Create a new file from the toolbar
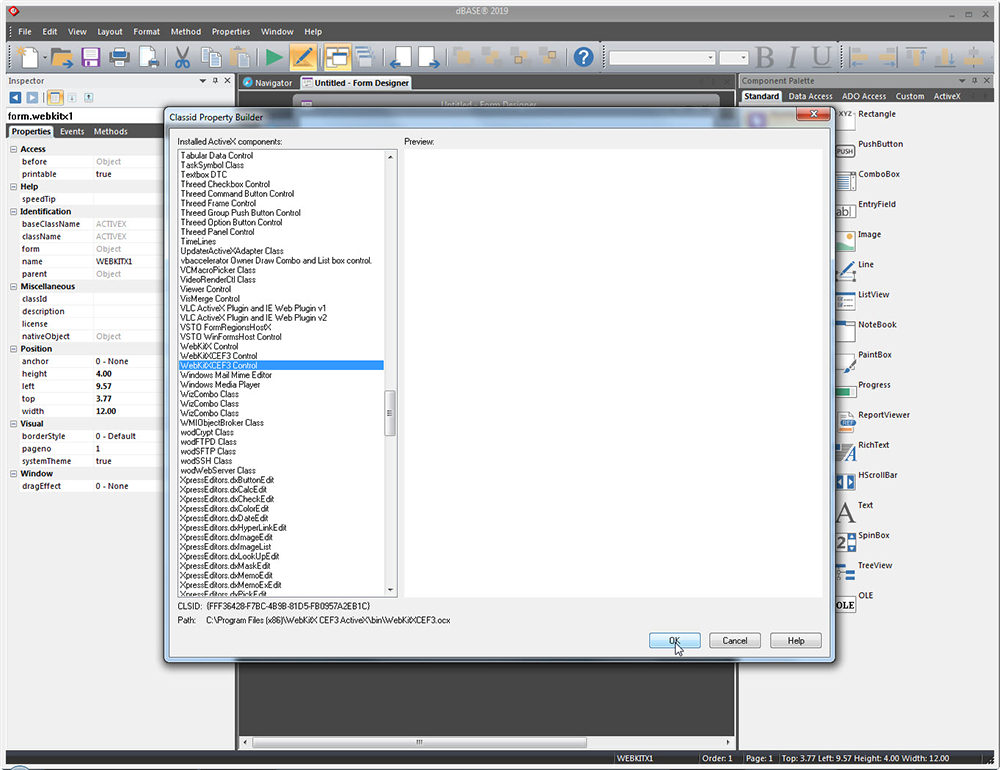This screenshot has width=1000, height=770. click(x=29, y=57)
